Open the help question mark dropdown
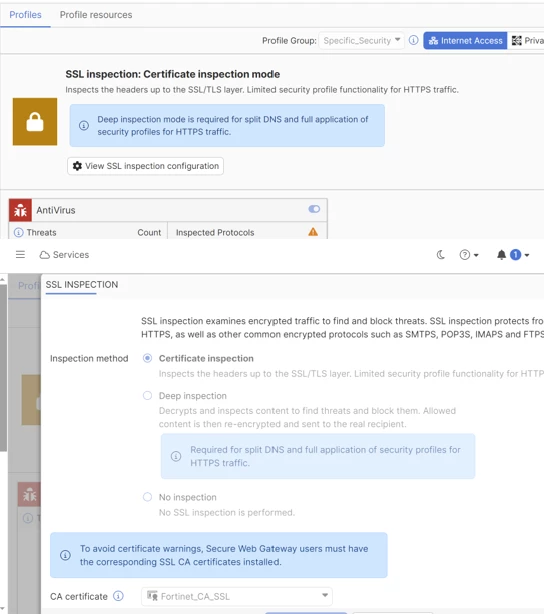The height and width of the screenshot is (614, 544). click(x=469, y=255)
